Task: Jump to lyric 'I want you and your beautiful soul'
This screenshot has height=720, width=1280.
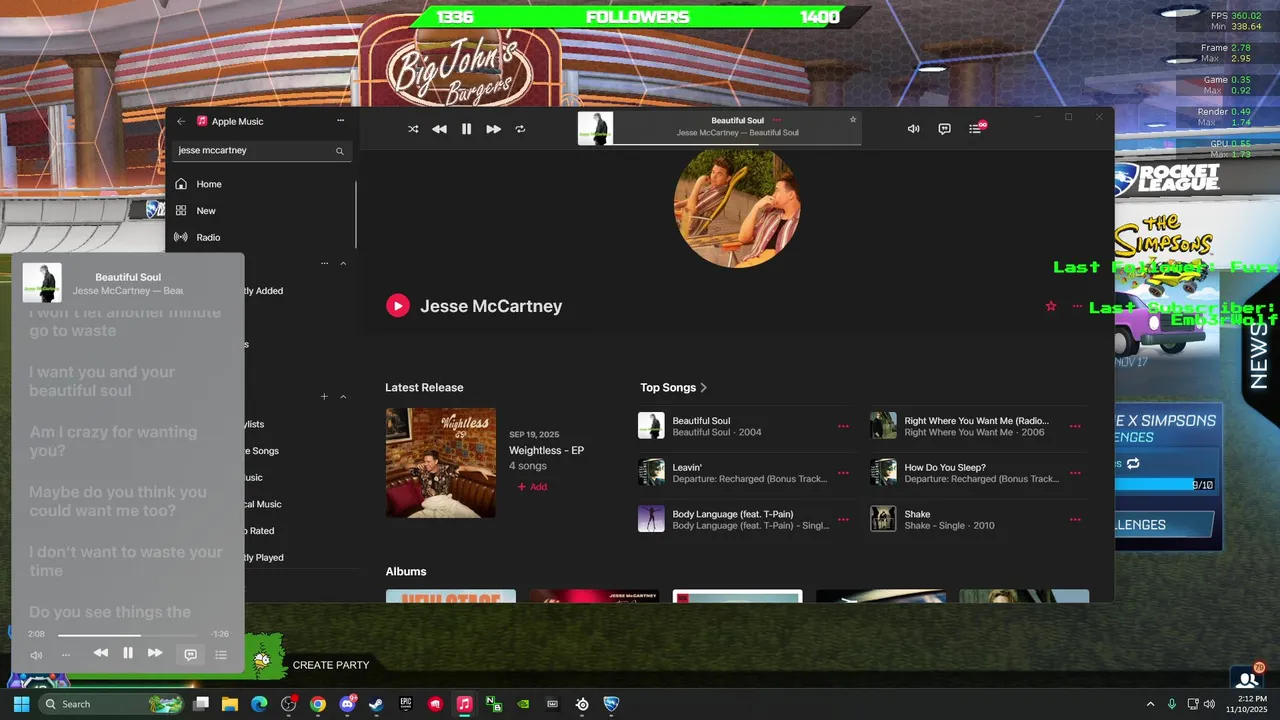Action: click(x=102, y=382)
